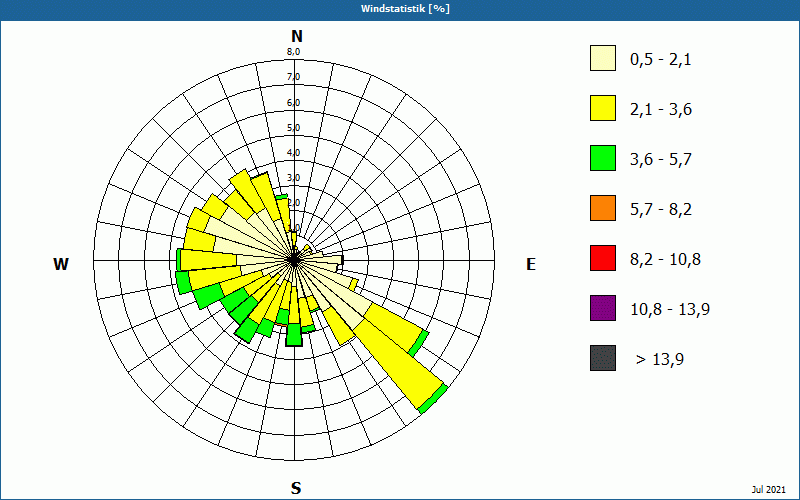Click the '8,2 - 10,8' legend label
The image size is (800, 500).
pyautogui.click(x=665, y=260)
